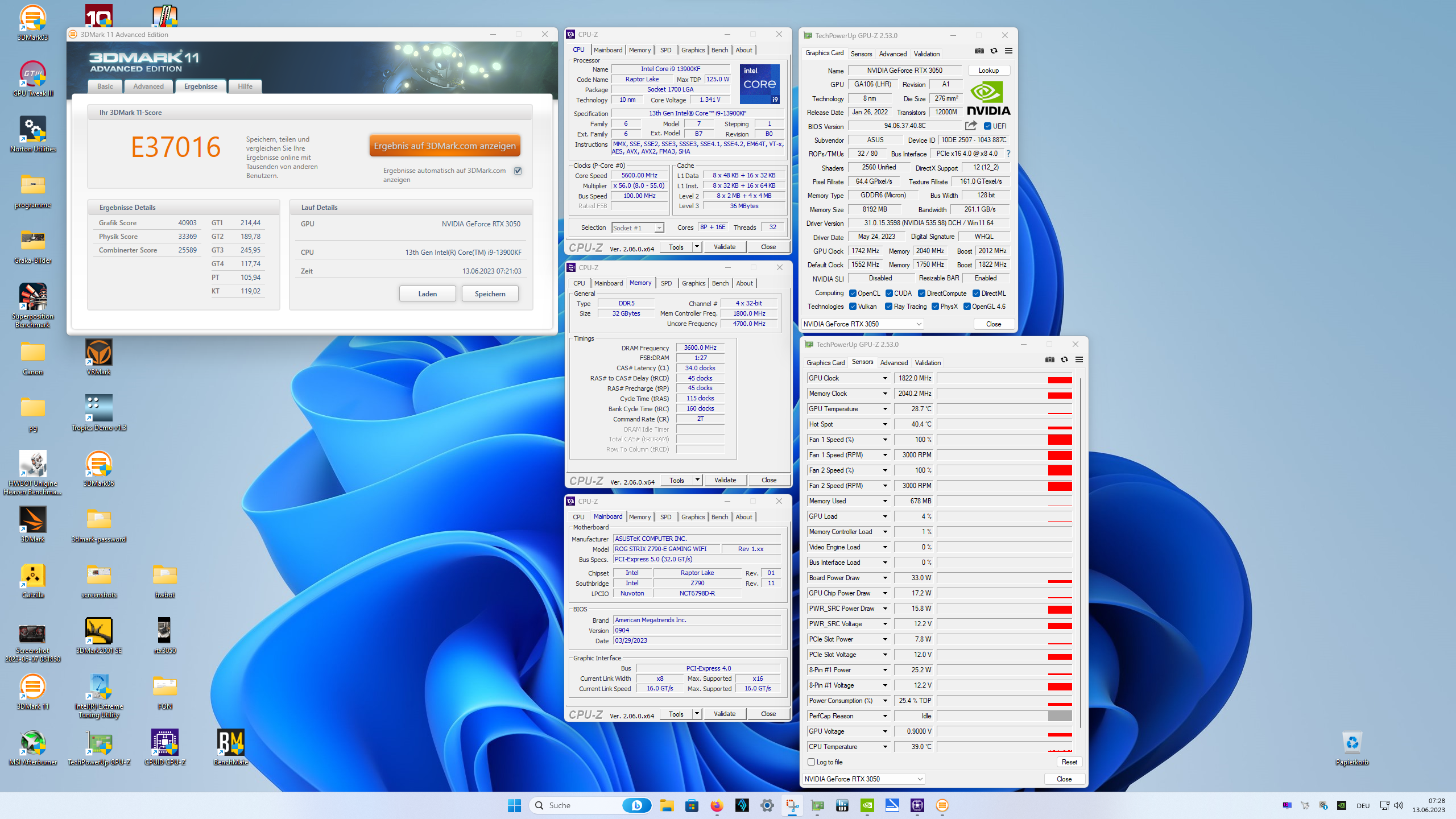
Task: Click the Lookup button in GPU-Z
Action: click(988, 71)
